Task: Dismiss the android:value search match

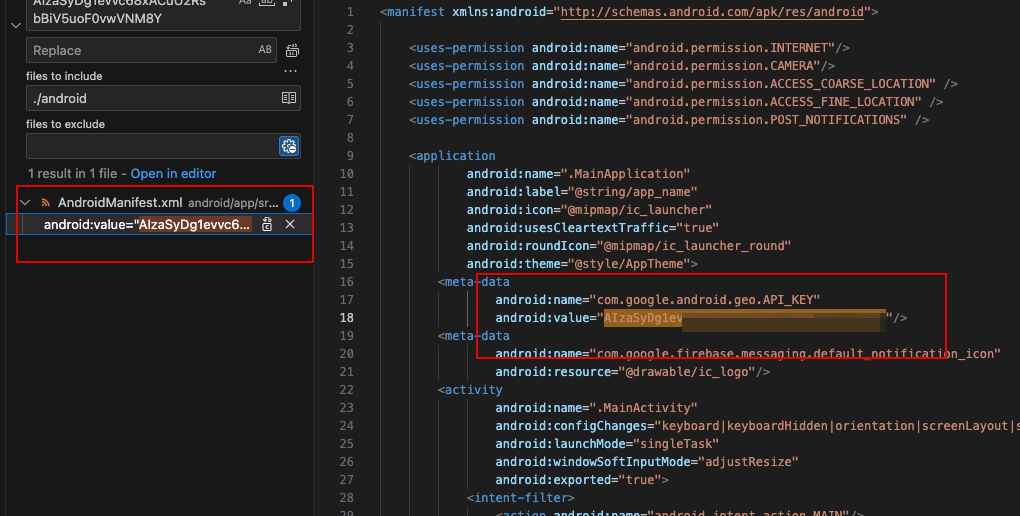Action: click(290, 224)
